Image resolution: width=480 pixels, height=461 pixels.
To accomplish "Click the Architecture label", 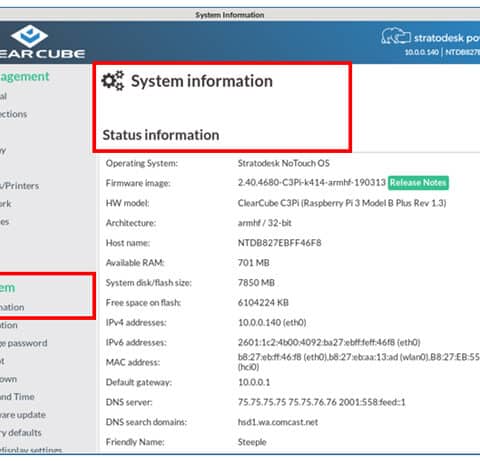I will click(131, 223).
